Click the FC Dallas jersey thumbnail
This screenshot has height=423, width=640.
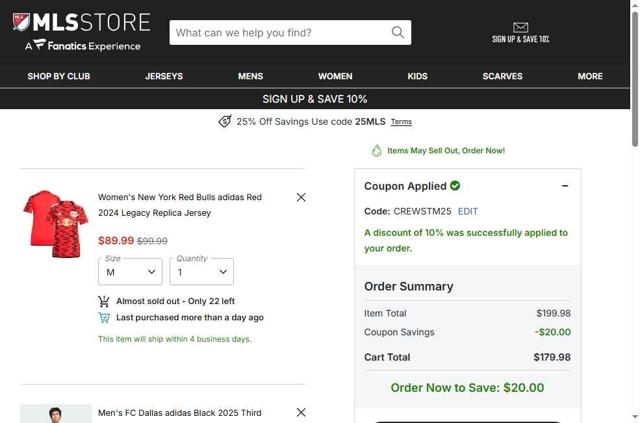[56, 414]
